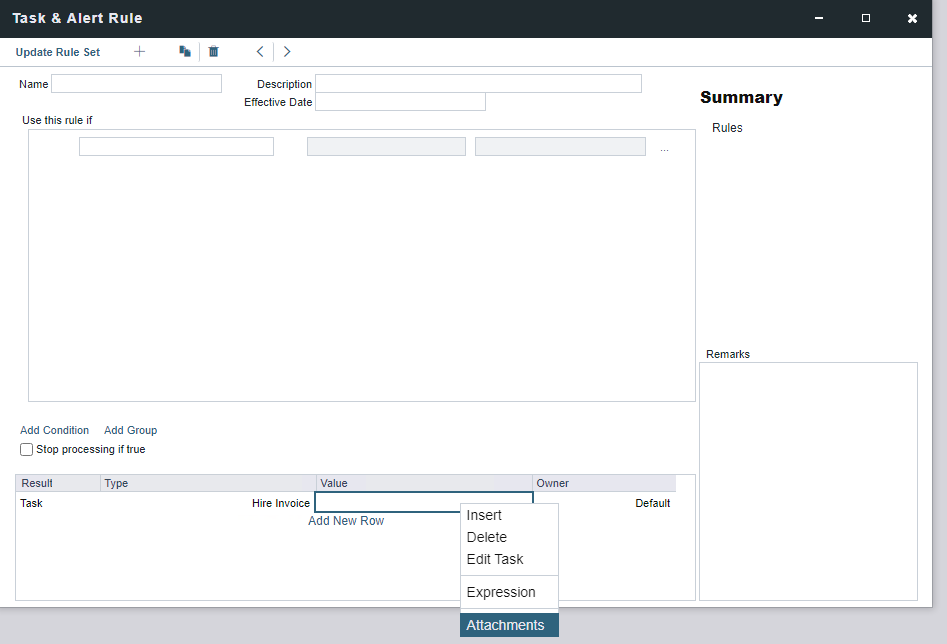Minimize the Task & Alert Rule window
The image size is (947, 644).
tap(819, 18)
